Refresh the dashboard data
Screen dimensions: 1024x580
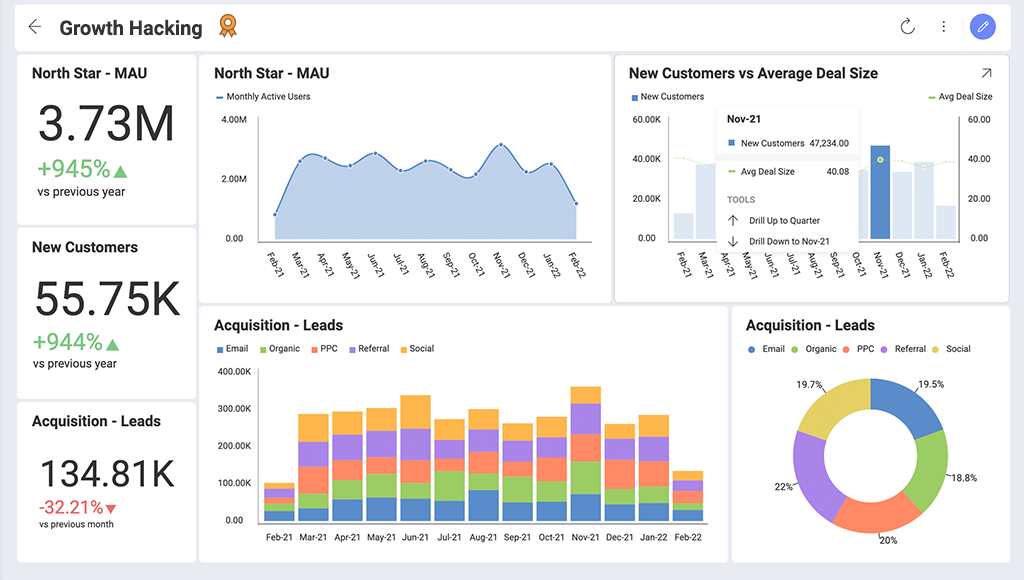pyautogui.click(x=908, y=27)
